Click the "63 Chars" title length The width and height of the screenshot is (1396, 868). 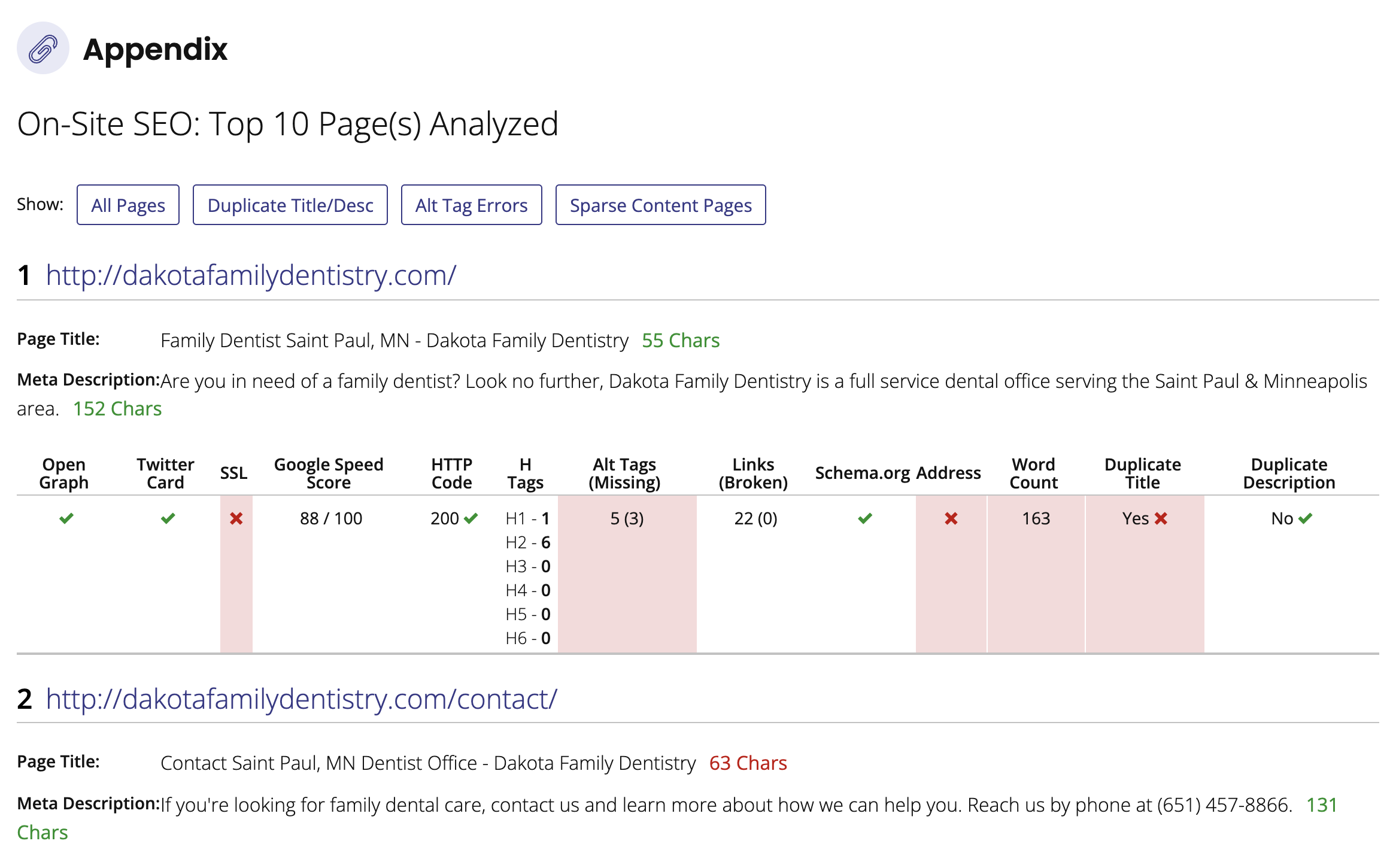[x=748, y=763]
